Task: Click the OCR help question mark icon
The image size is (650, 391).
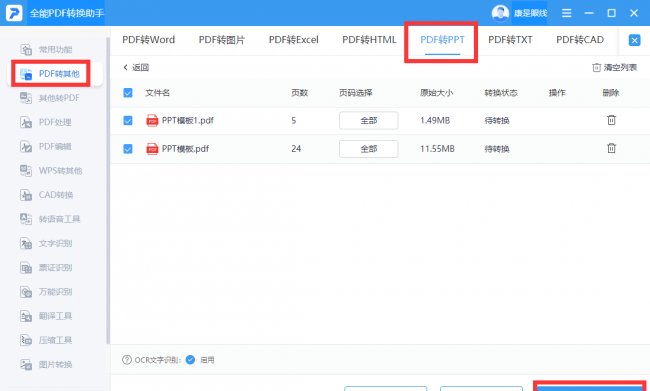Action: (x=127, y=360)
